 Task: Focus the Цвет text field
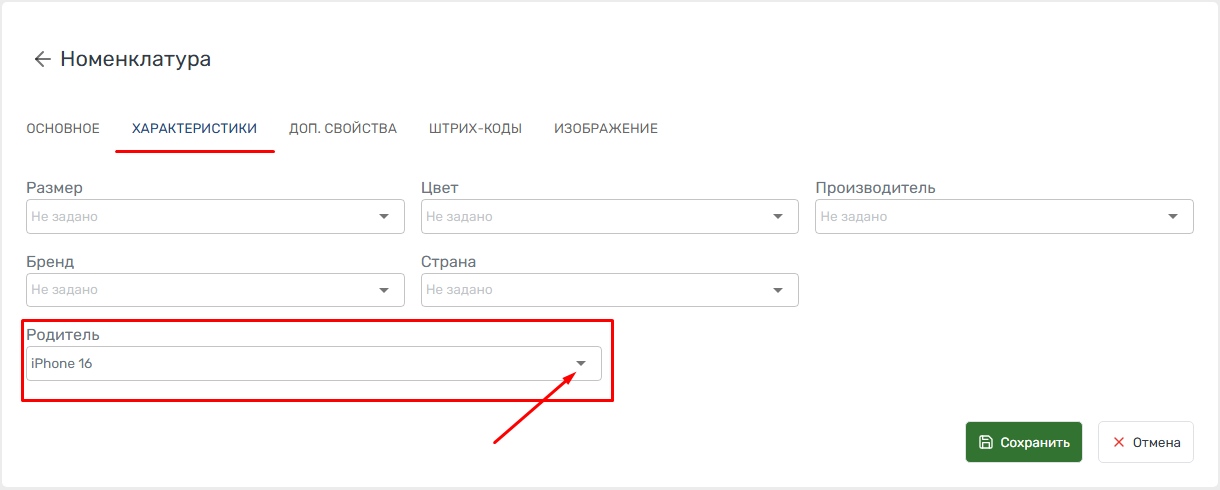pyautogui.click(x=590, y=216)
